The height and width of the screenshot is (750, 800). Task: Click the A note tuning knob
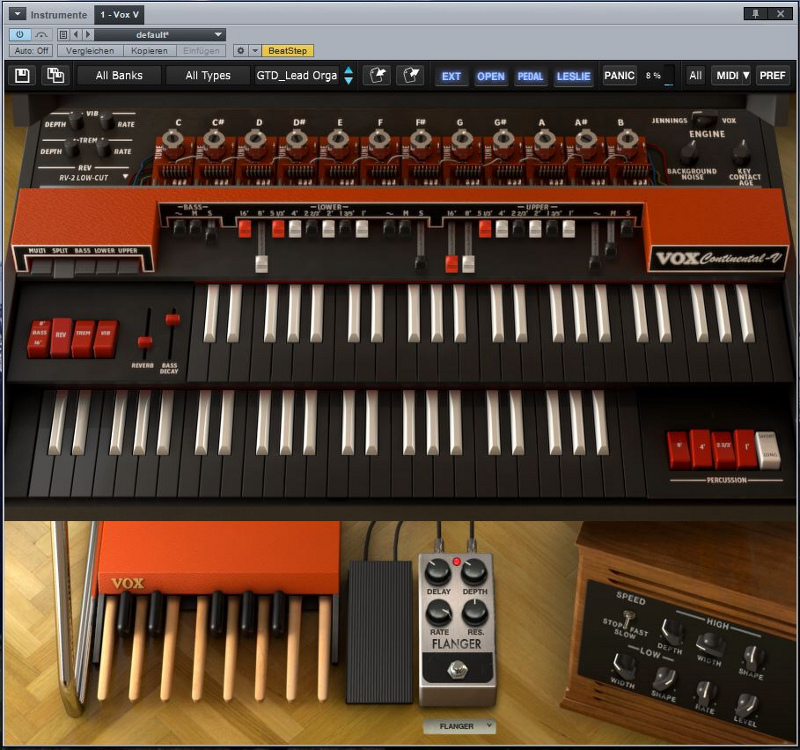pyautogui.click(x=544, y=139)
